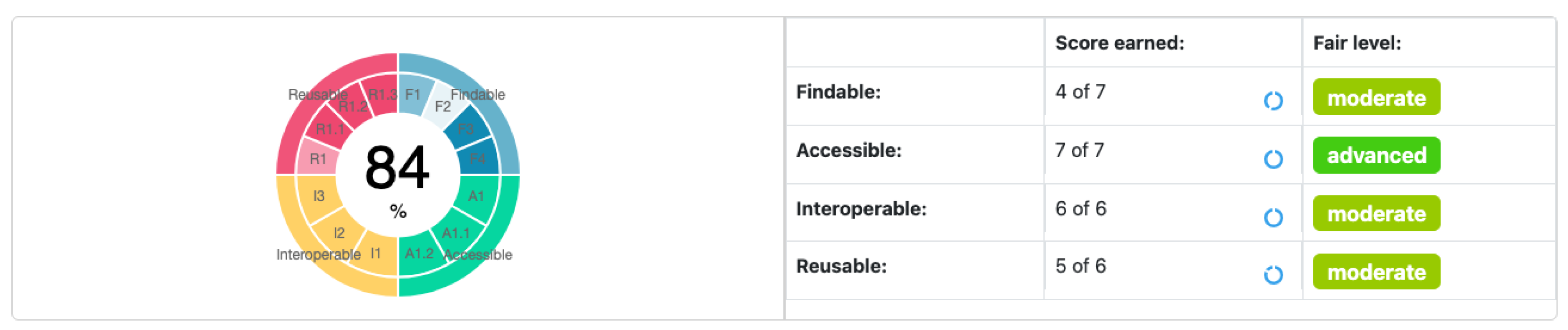The height and width of the screenshot is (330, 1568).
Task: Click the Findable score refresh circle icon
Action: coord(1273,101)
